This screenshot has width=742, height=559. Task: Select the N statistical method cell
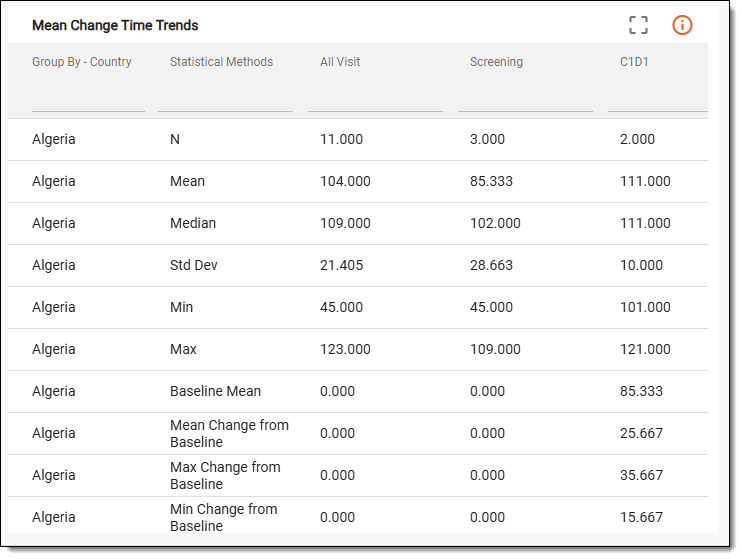tap(175, 139)
